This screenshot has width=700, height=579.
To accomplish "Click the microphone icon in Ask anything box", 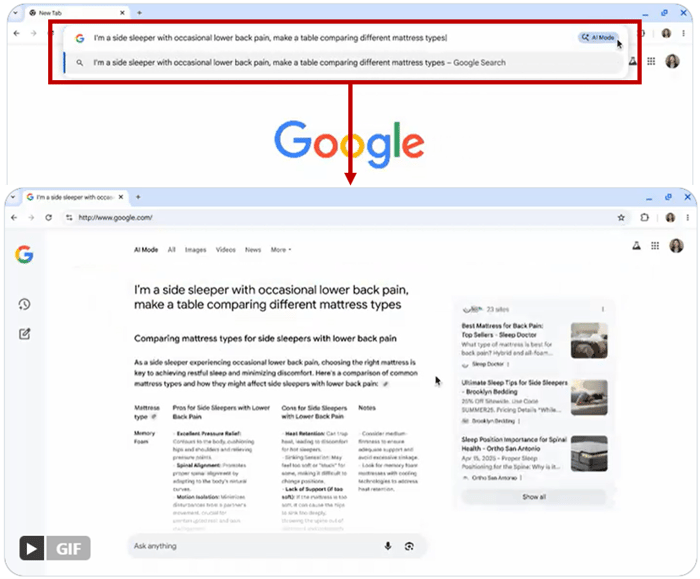I will point(388,546).
